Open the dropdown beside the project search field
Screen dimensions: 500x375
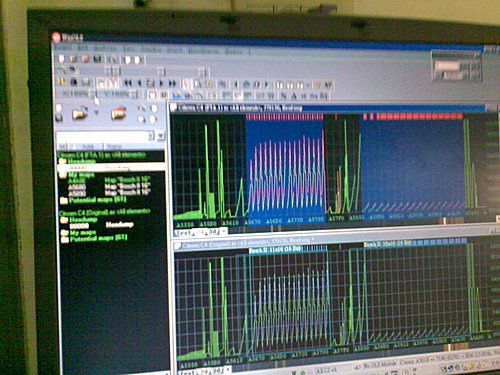pos(161,136)
